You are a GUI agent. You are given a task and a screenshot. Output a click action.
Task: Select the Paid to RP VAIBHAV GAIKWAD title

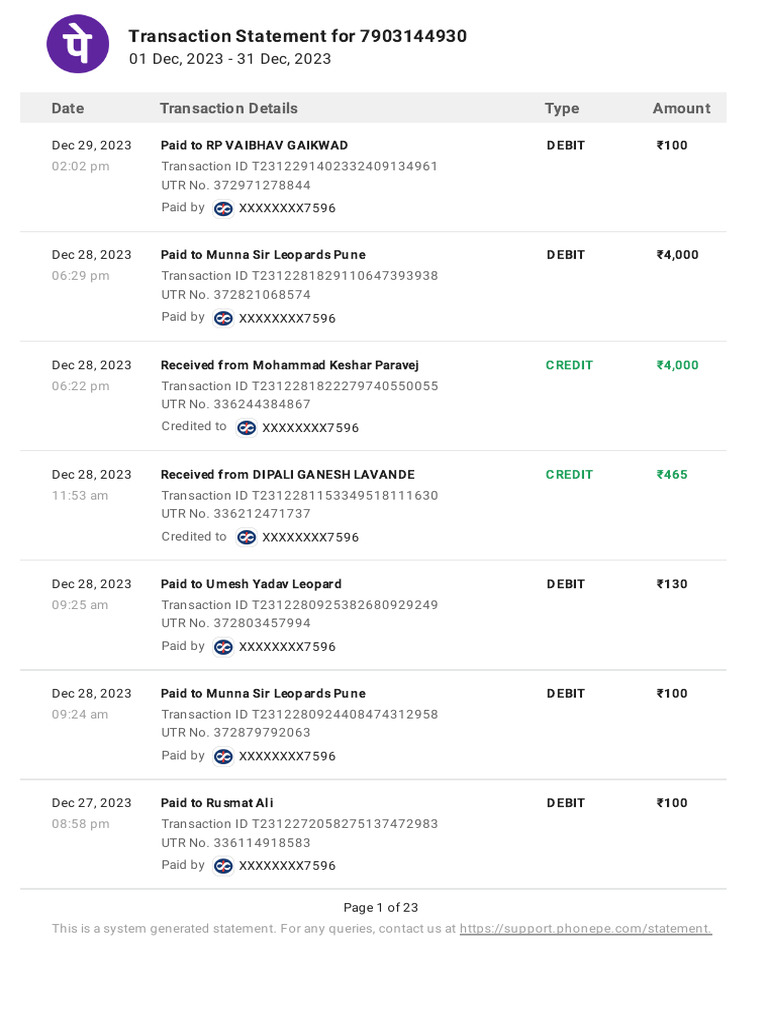[x=254, y=146]
